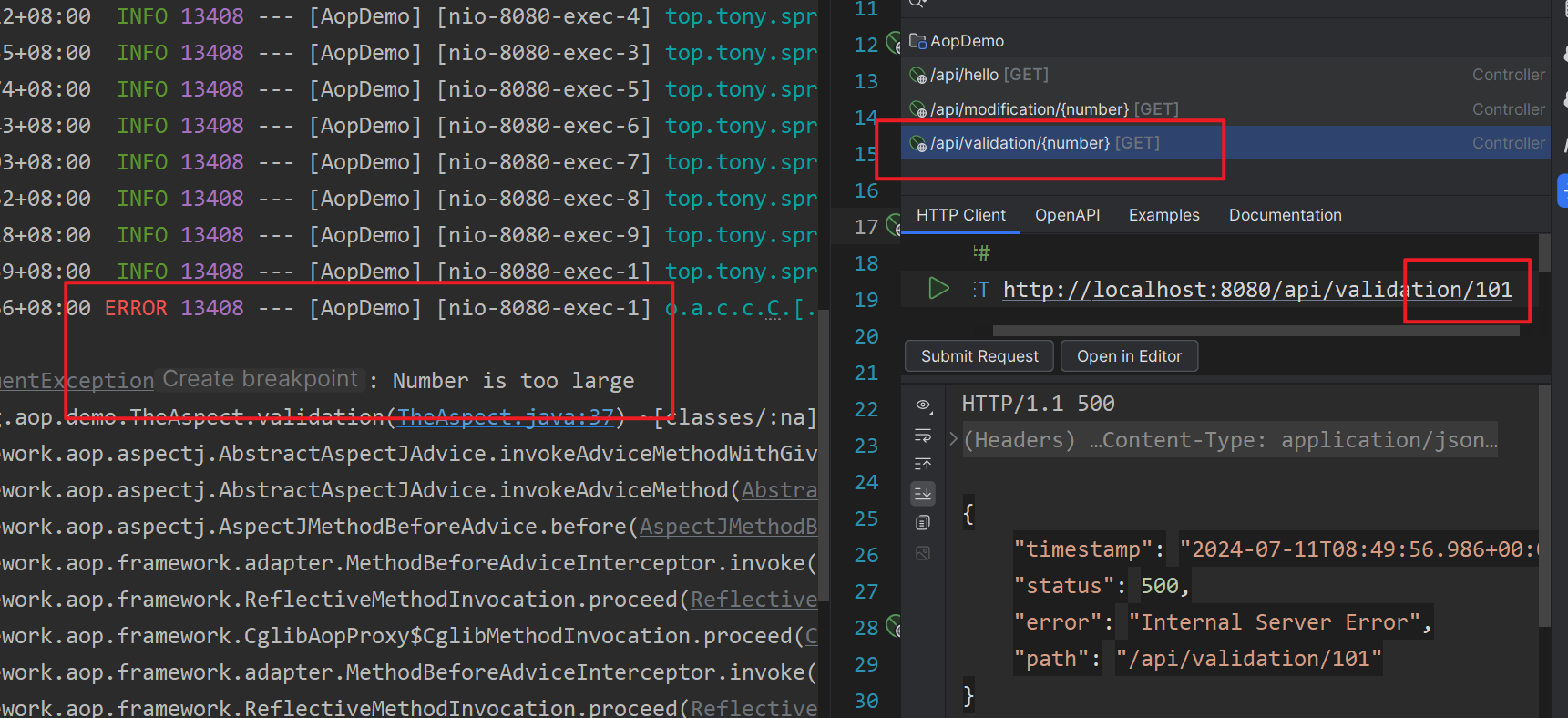Click the endpoint gutter icon on line 28
The height and width of the screenshot is (718, 1568).
(x=894, y=626)
